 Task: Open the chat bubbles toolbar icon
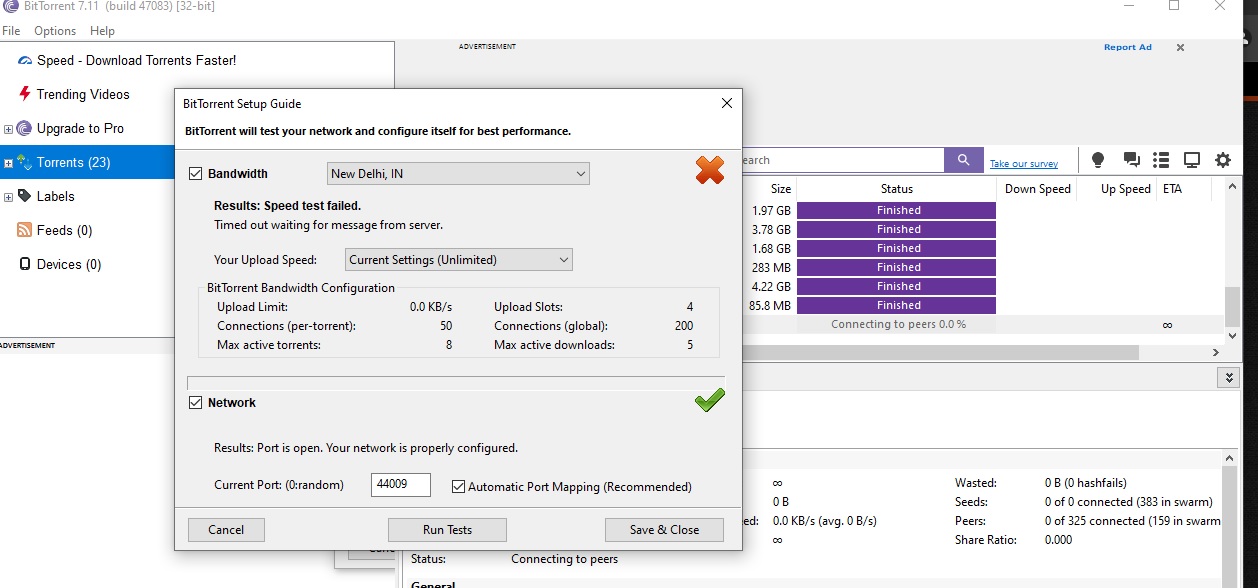pyautogui.click(x=1131, y=160)
